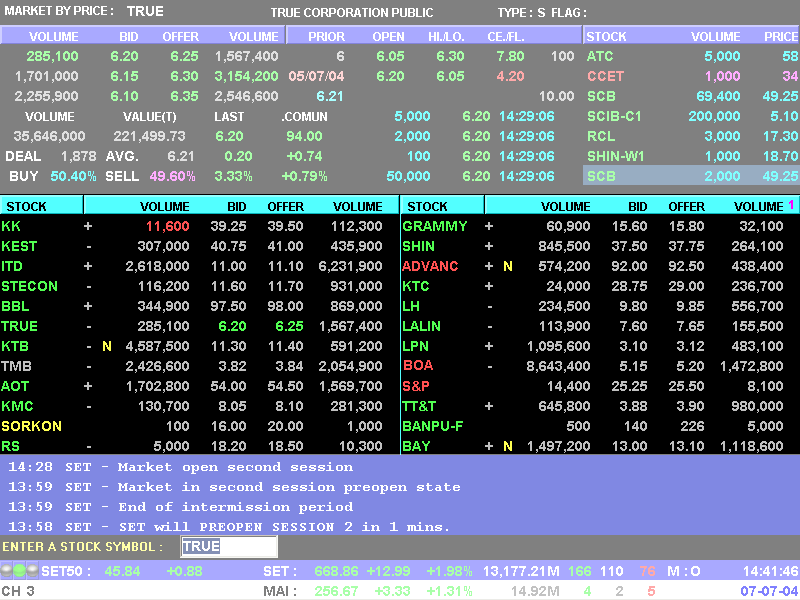Viewport: 800px width, 600px height.
Task: Select the AOT stock symbol
Action: click(15, 386)
